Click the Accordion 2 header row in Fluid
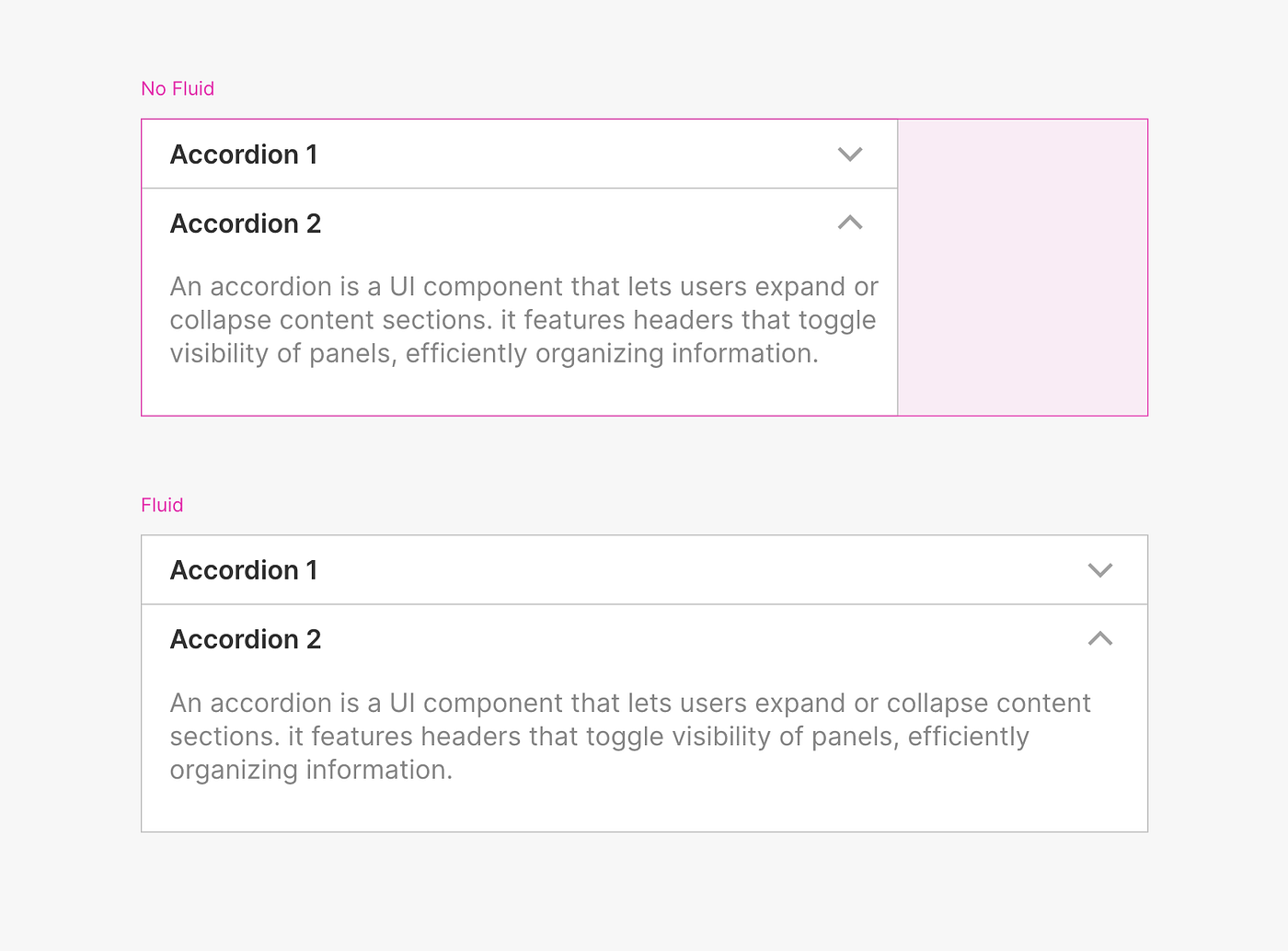Image resolution: width=1288 pixels, height=951 pixels. pos(644,639)
